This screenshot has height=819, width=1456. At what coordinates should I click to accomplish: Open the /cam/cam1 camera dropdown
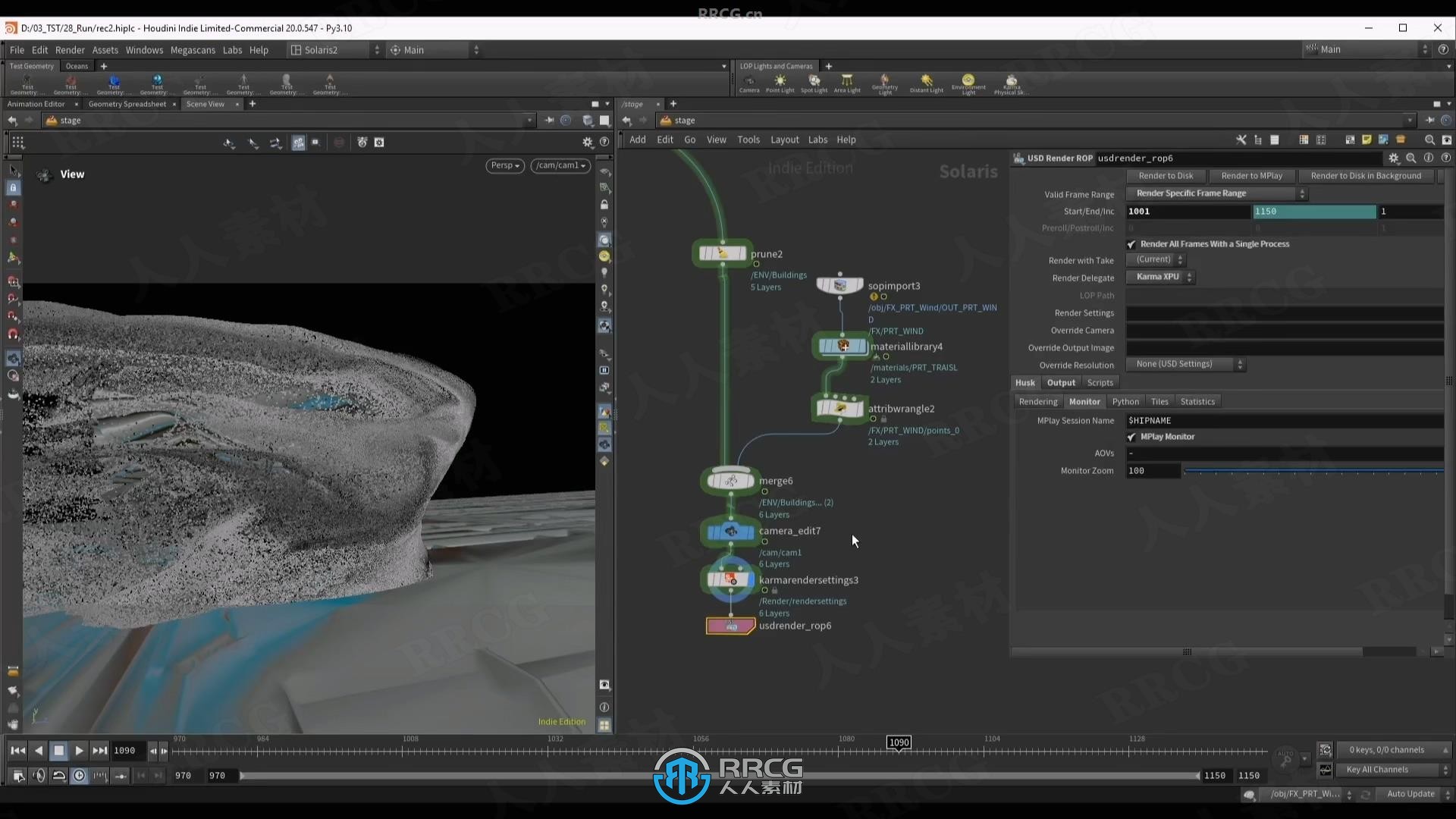coord(561,165)
